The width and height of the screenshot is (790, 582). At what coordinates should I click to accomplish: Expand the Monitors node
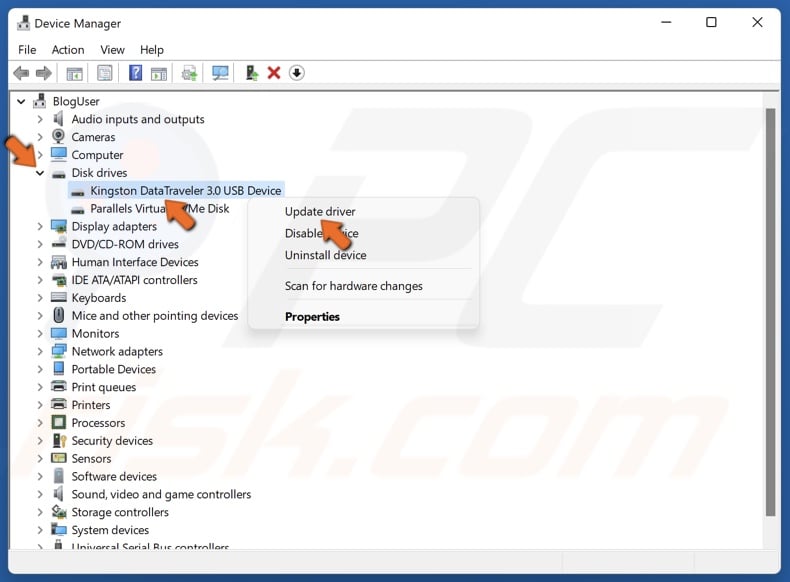pyautogui.click(x=40, y=334)
